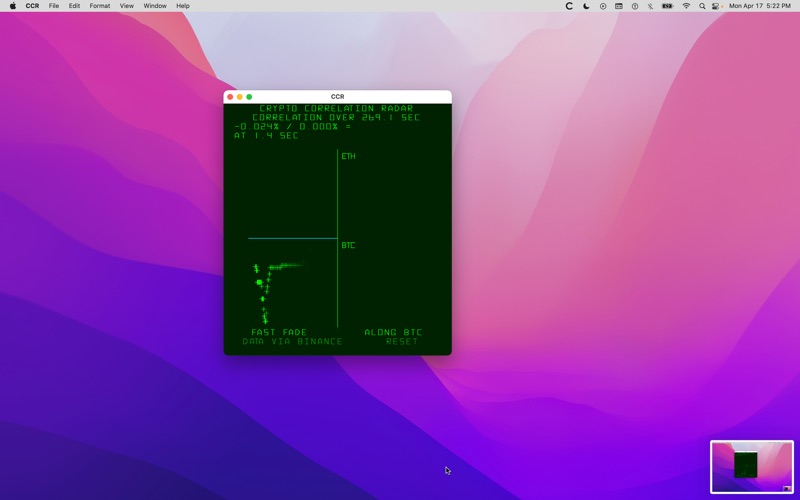Expand the View menu

[x=126, y=6]
